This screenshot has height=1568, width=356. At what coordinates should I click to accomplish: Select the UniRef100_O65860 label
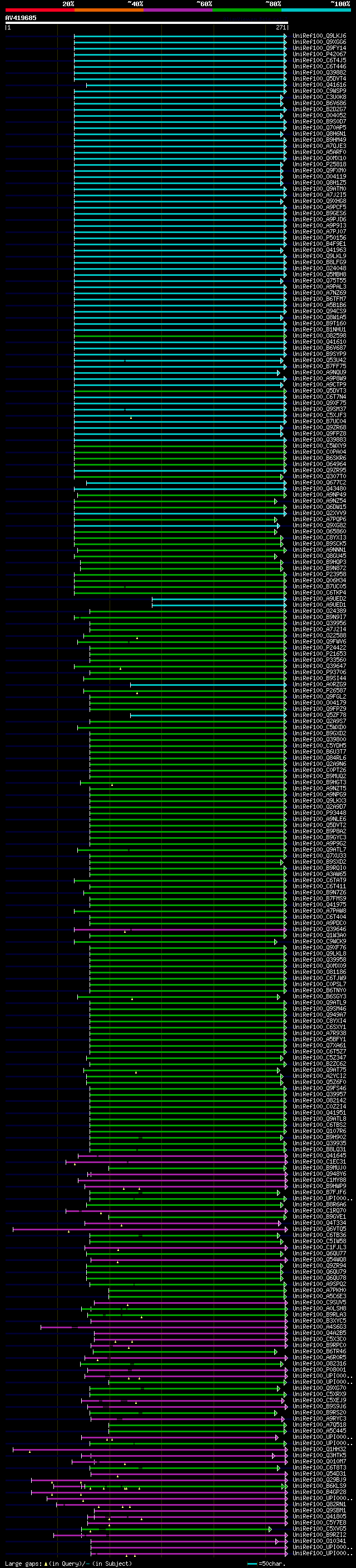(319, 531)
